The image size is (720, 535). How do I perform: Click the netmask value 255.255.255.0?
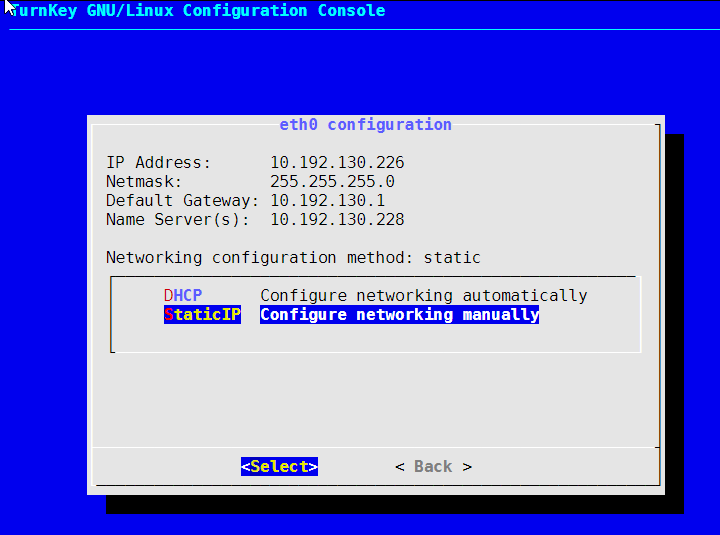click(332, 181)
